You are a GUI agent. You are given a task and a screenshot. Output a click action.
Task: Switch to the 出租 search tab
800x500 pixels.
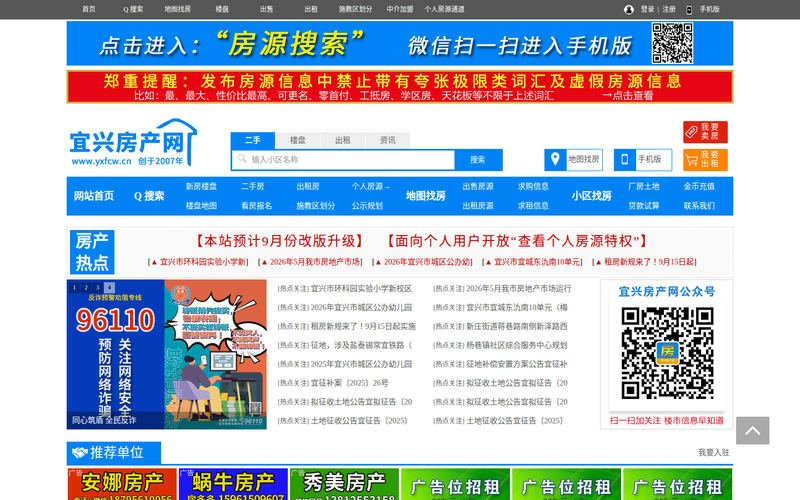[342, 140]
